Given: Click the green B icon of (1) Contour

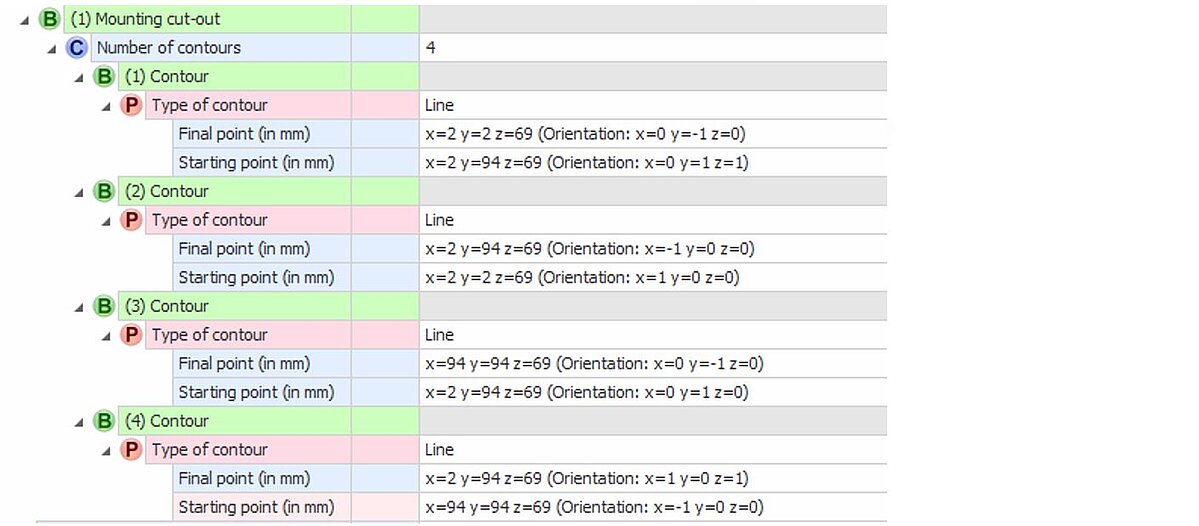Looking at the screenshot, I should click(x=104, y=77).
